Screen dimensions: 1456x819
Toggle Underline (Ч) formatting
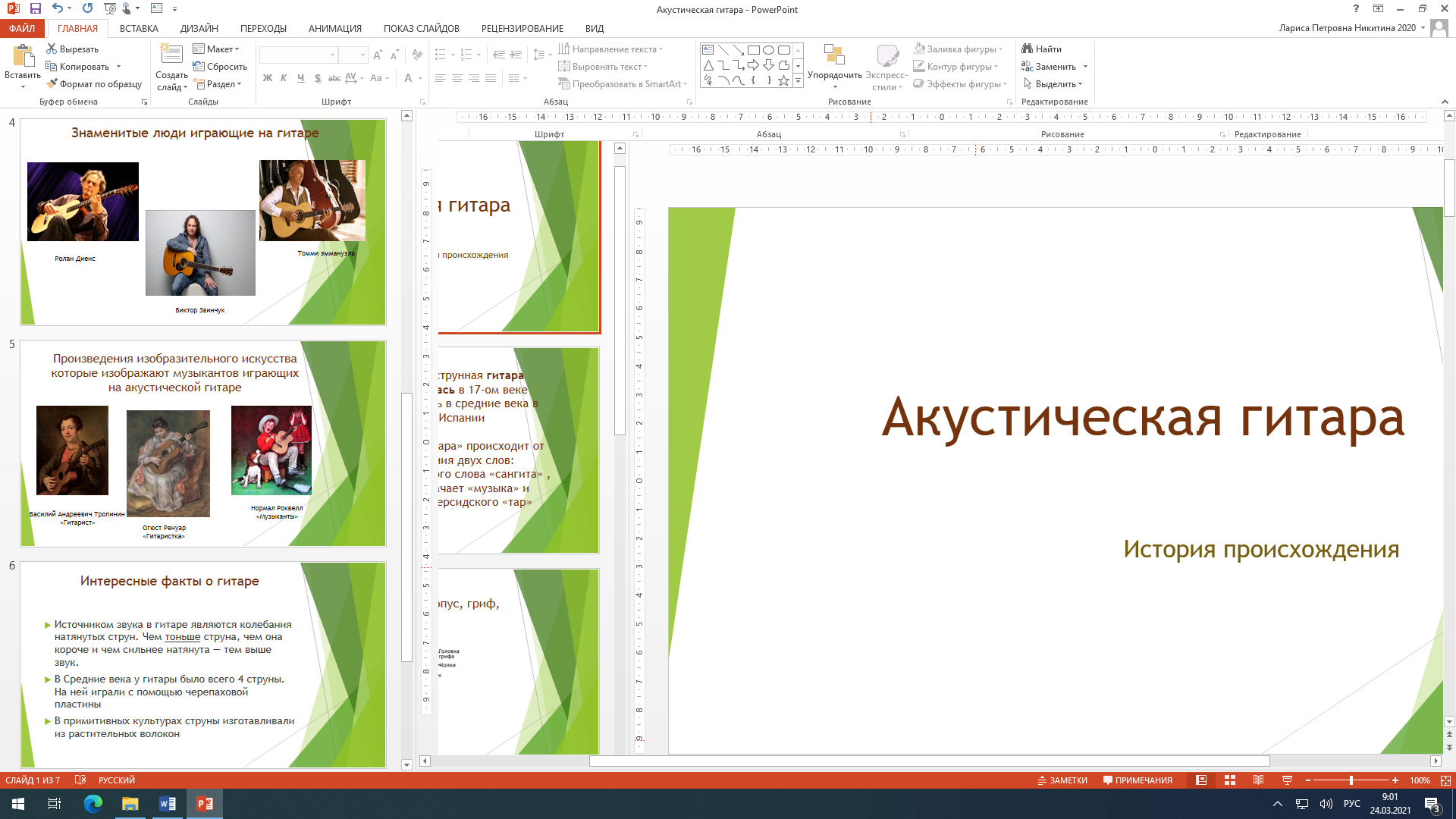coord(300,78)
